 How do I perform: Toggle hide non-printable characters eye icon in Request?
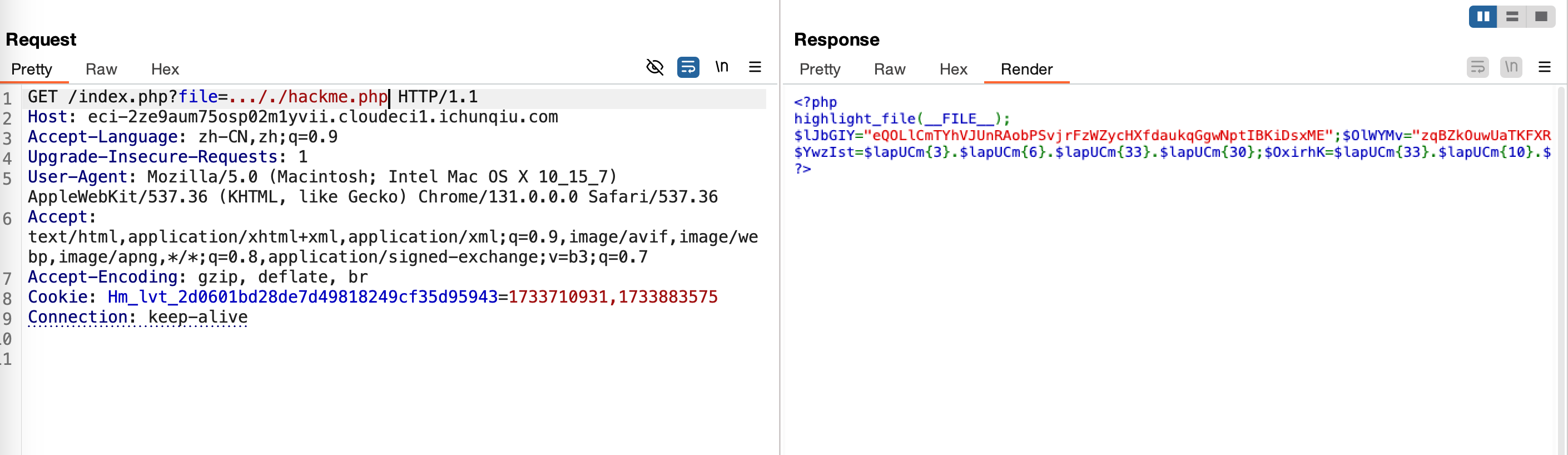[654, 67]
